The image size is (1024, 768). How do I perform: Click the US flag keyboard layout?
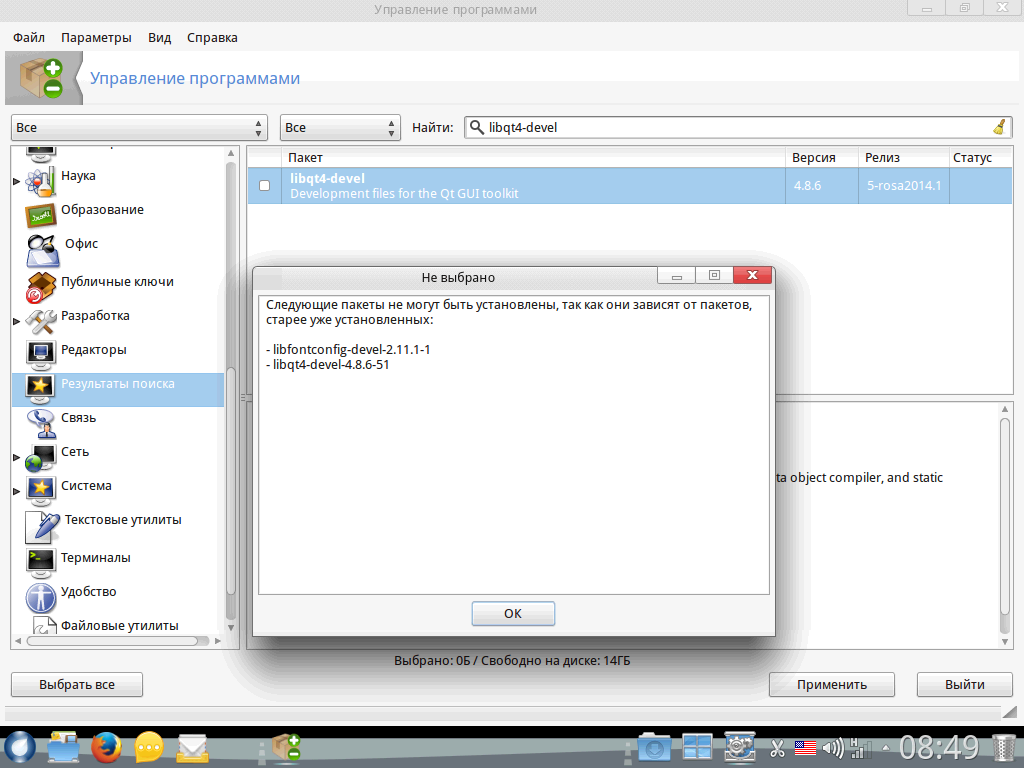pyautogui.click(x=805, y=748)
